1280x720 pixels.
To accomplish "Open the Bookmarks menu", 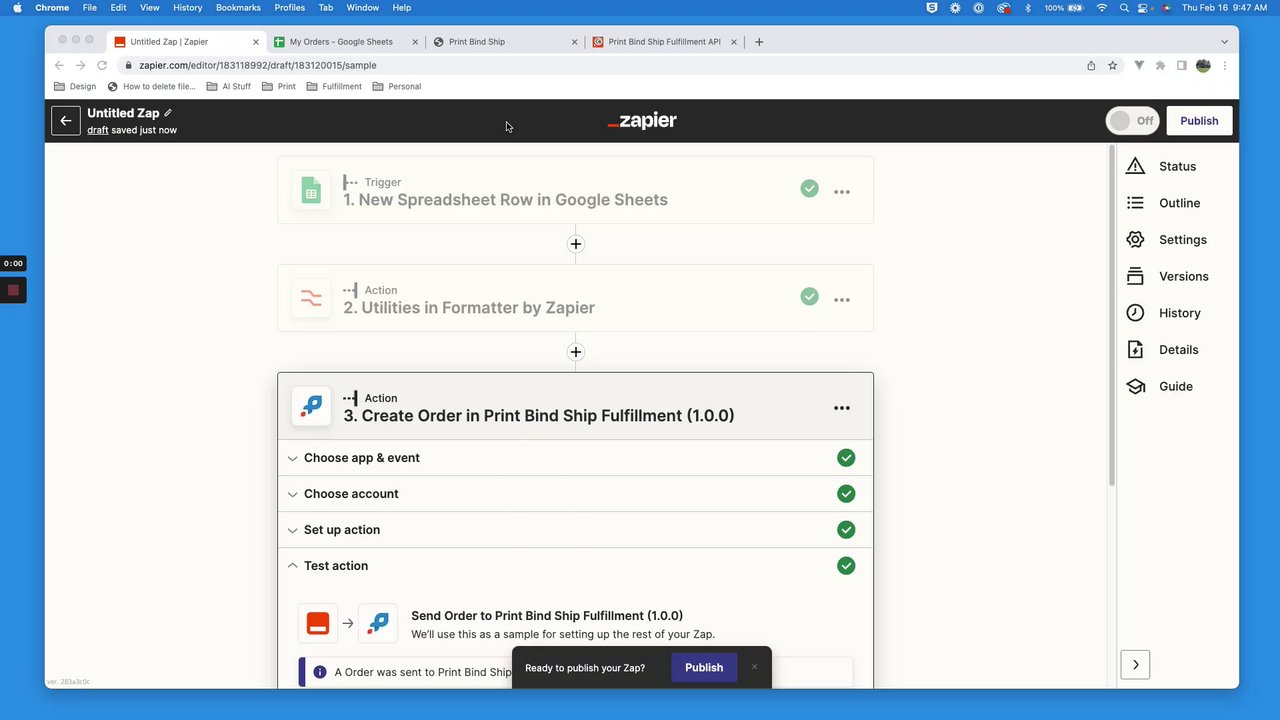I will click(238, 7).
